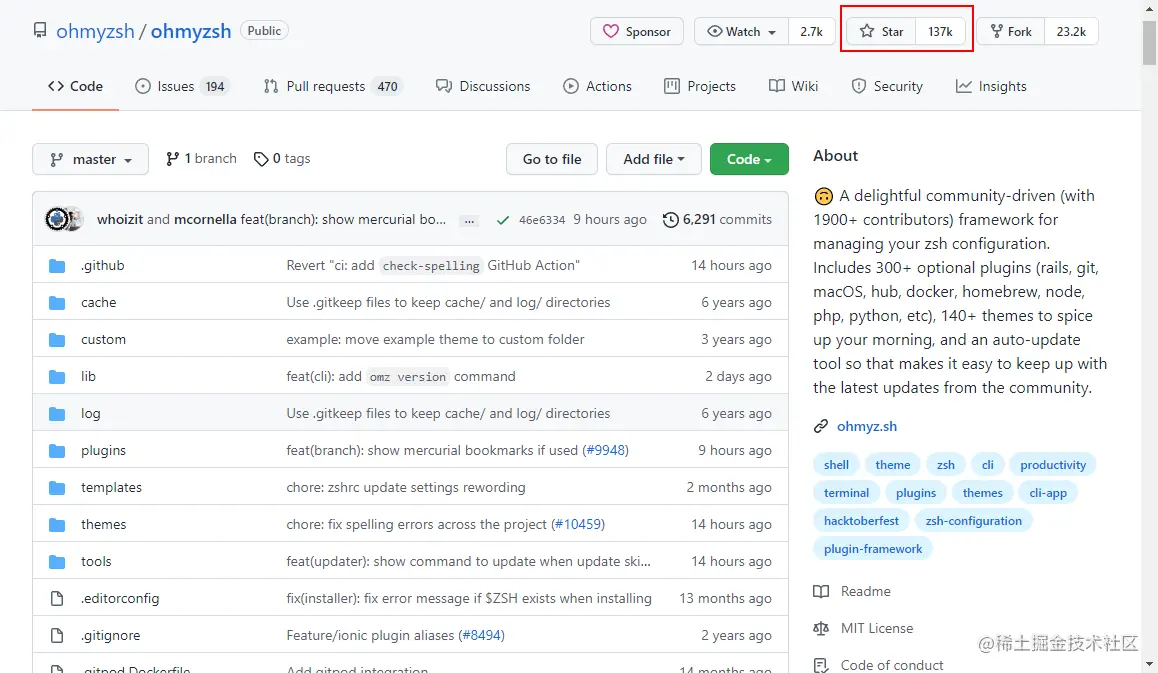The image size is (1158, 673).
Task: Visit the ohmyz.sh website link
Action: point(866,426)
